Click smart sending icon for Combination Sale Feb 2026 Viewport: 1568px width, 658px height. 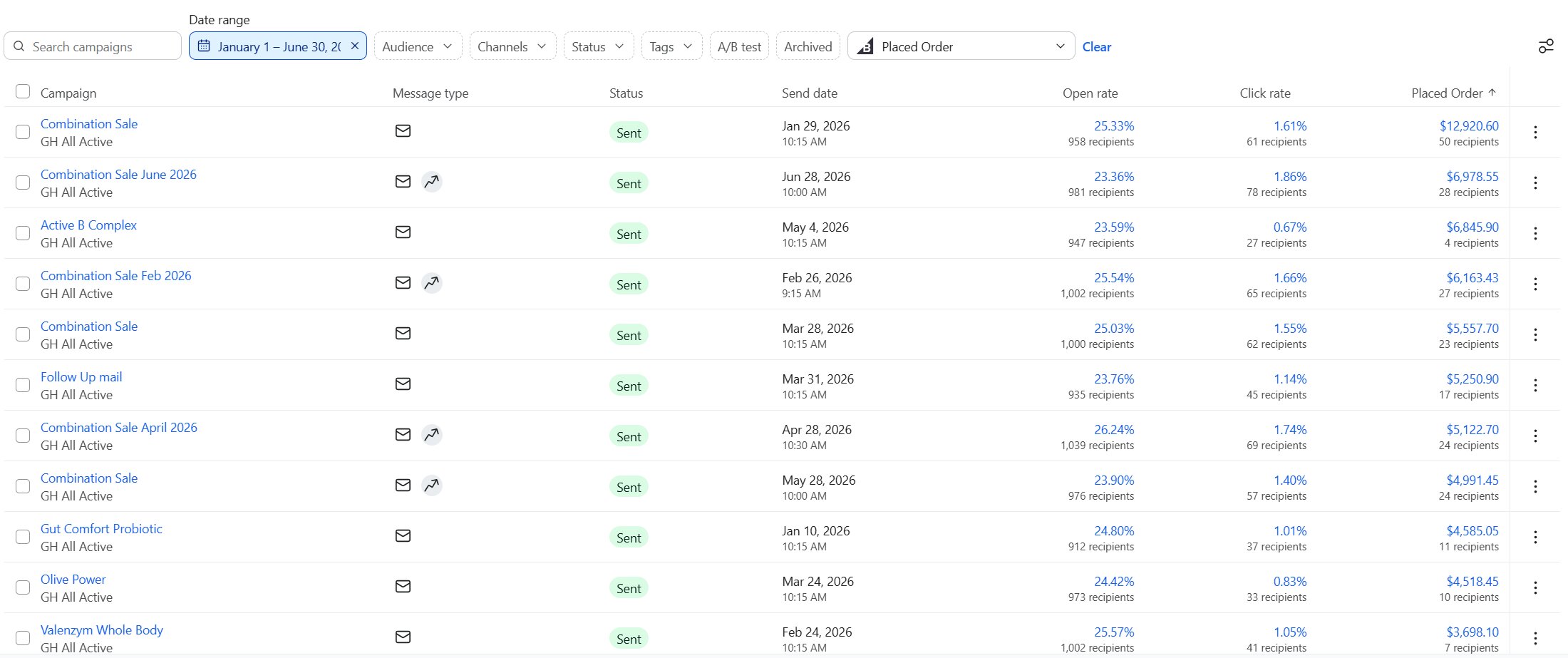[x=431, y=283]
